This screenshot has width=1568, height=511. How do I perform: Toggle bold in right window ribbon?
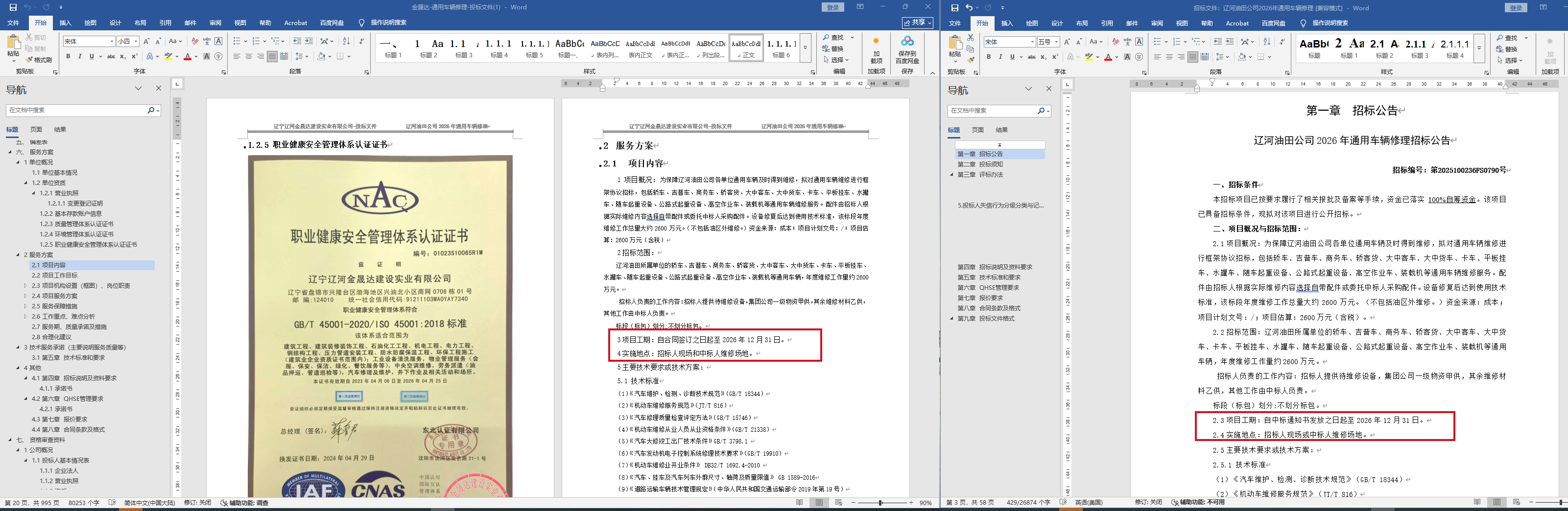[x=989, y=57]
